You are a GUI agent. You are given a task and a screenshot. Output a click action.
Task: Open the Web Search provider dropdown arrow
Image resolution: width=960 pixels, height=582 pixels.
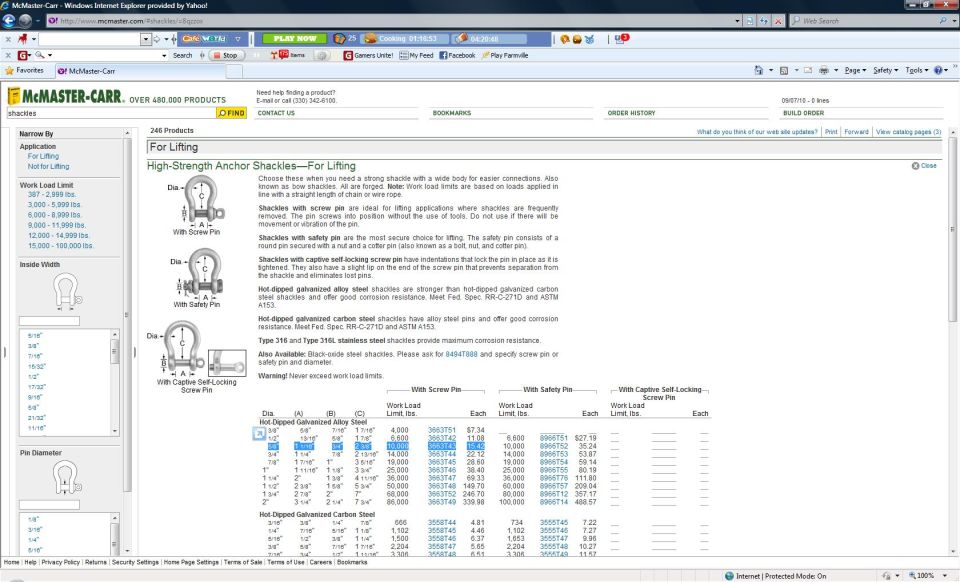pyautogui.click(x=954, y=21)
